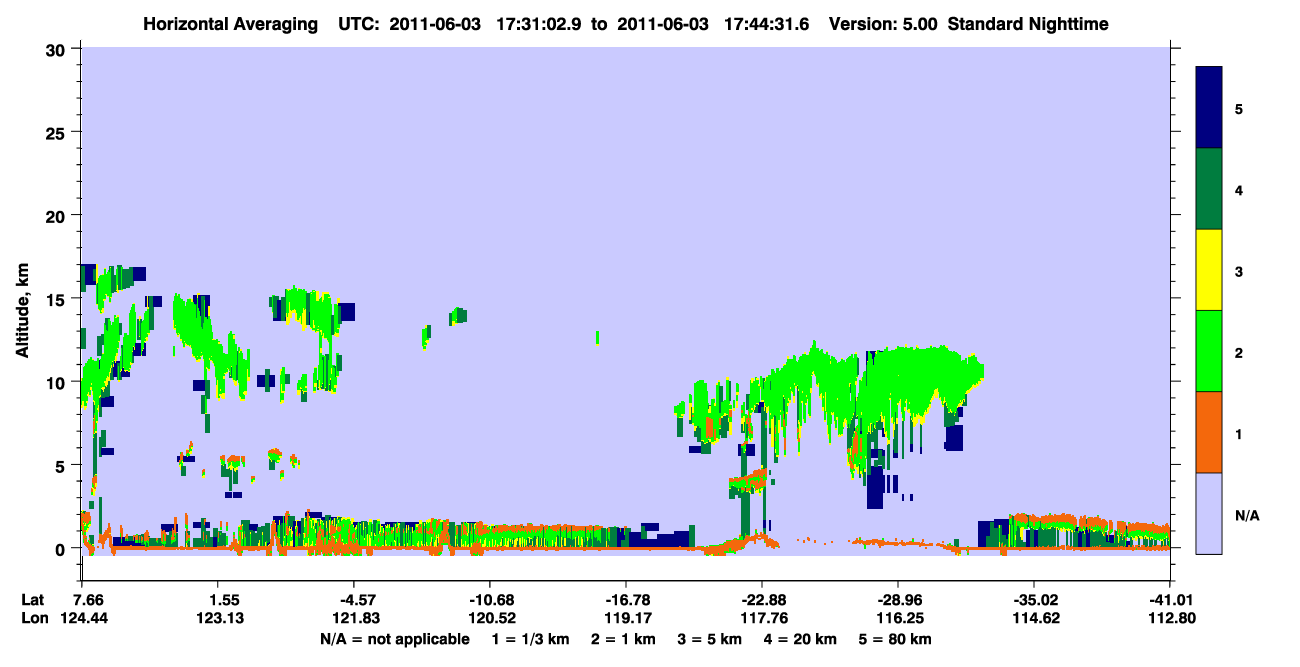
Task: Click the colorbar number label 3
Action: 1238,270
